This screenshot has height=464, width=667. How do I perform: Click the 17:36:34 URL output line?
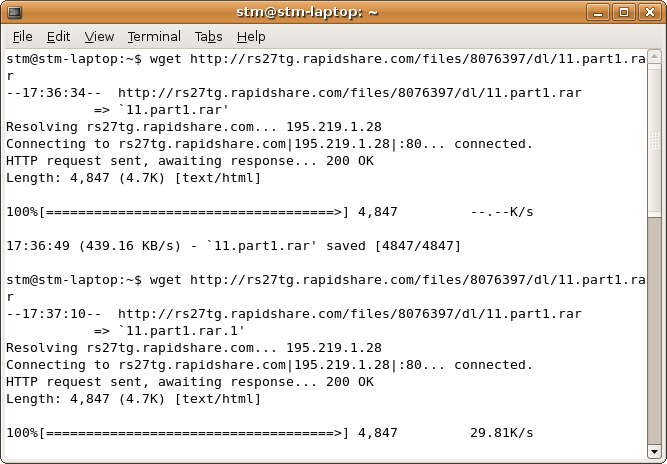tap(294, 93)
